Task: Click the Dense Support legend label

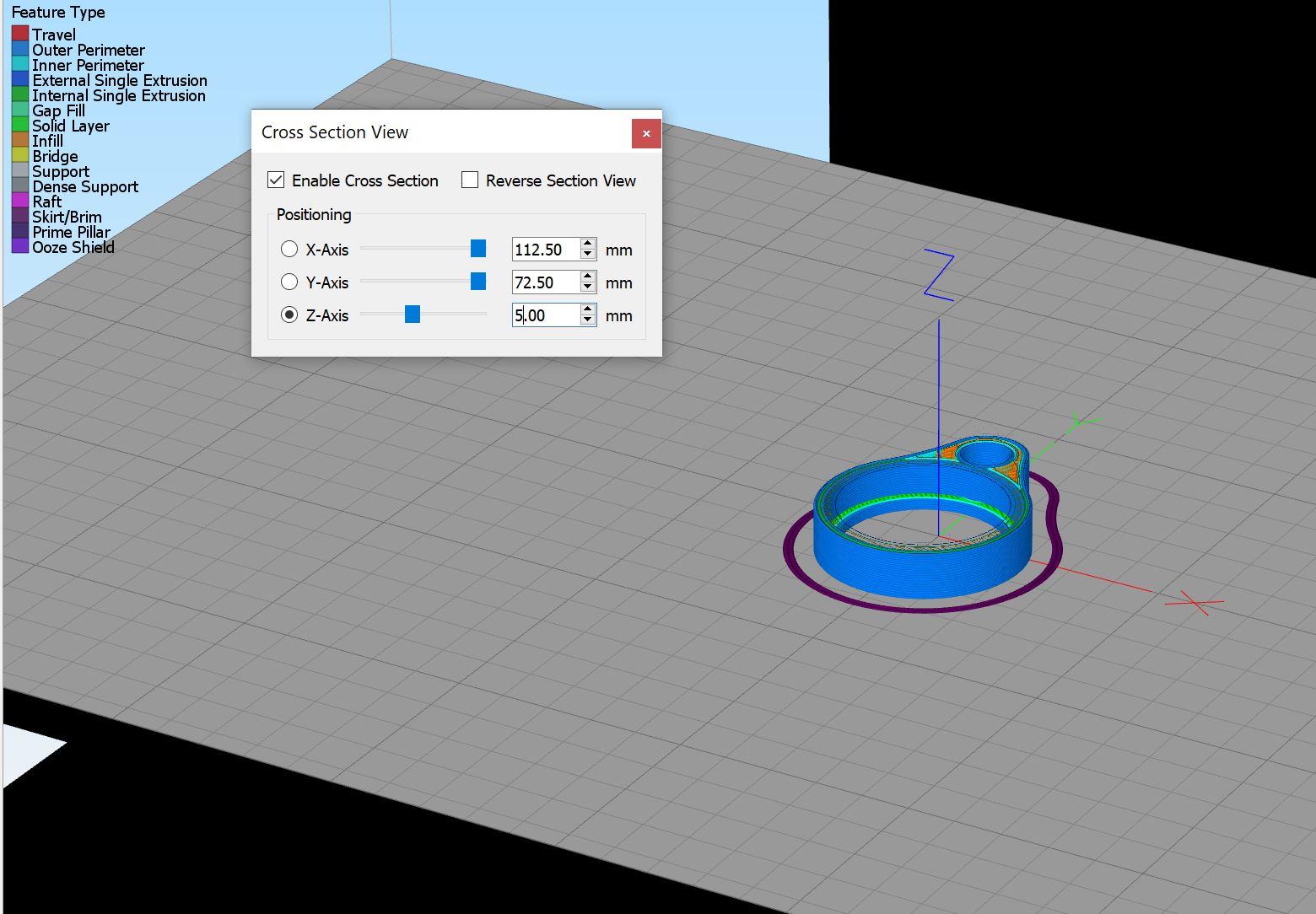Action: coord(85,186)
